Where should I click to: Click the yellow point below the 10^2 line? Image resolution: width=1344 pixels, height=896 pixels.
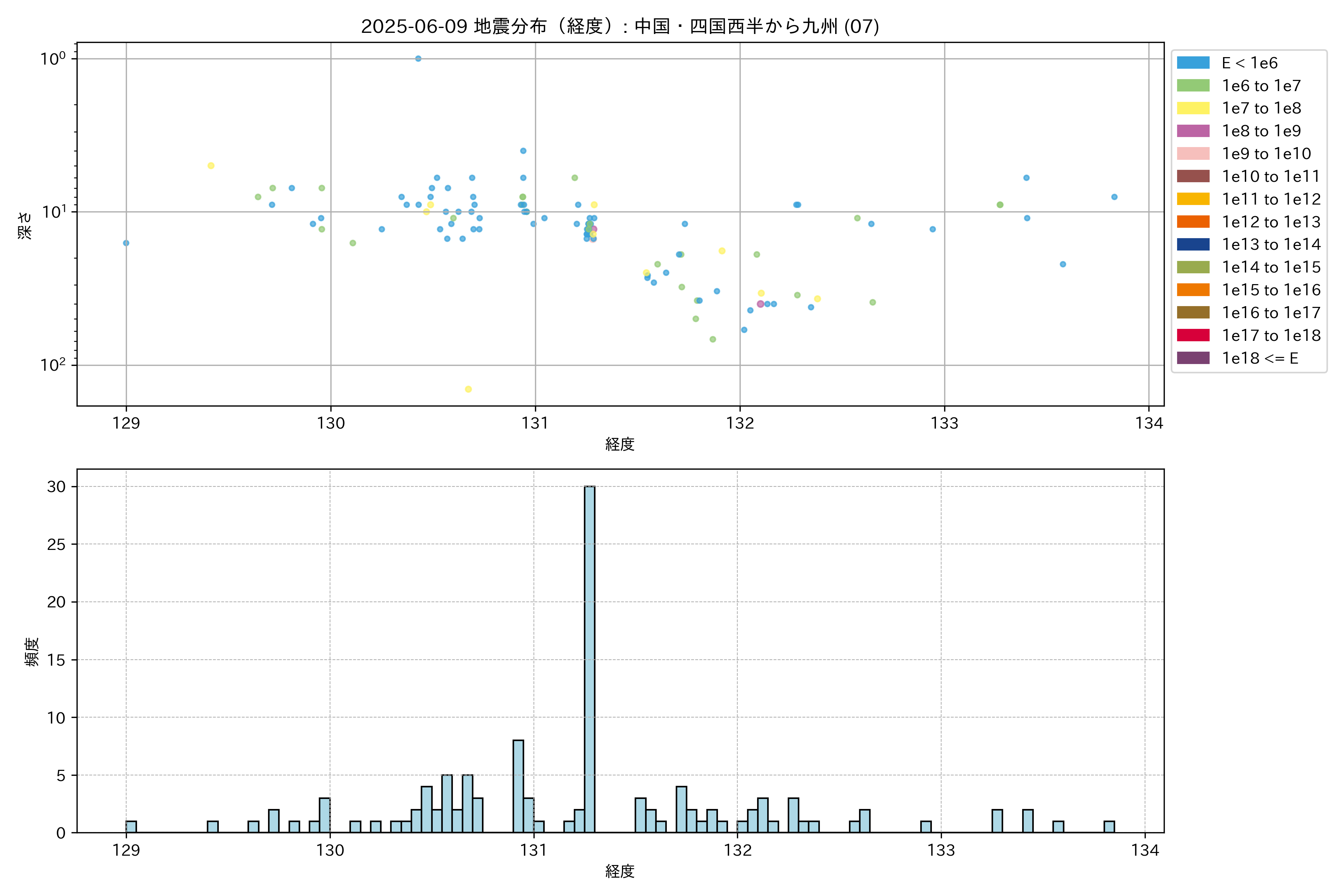(x=468, y=389)
